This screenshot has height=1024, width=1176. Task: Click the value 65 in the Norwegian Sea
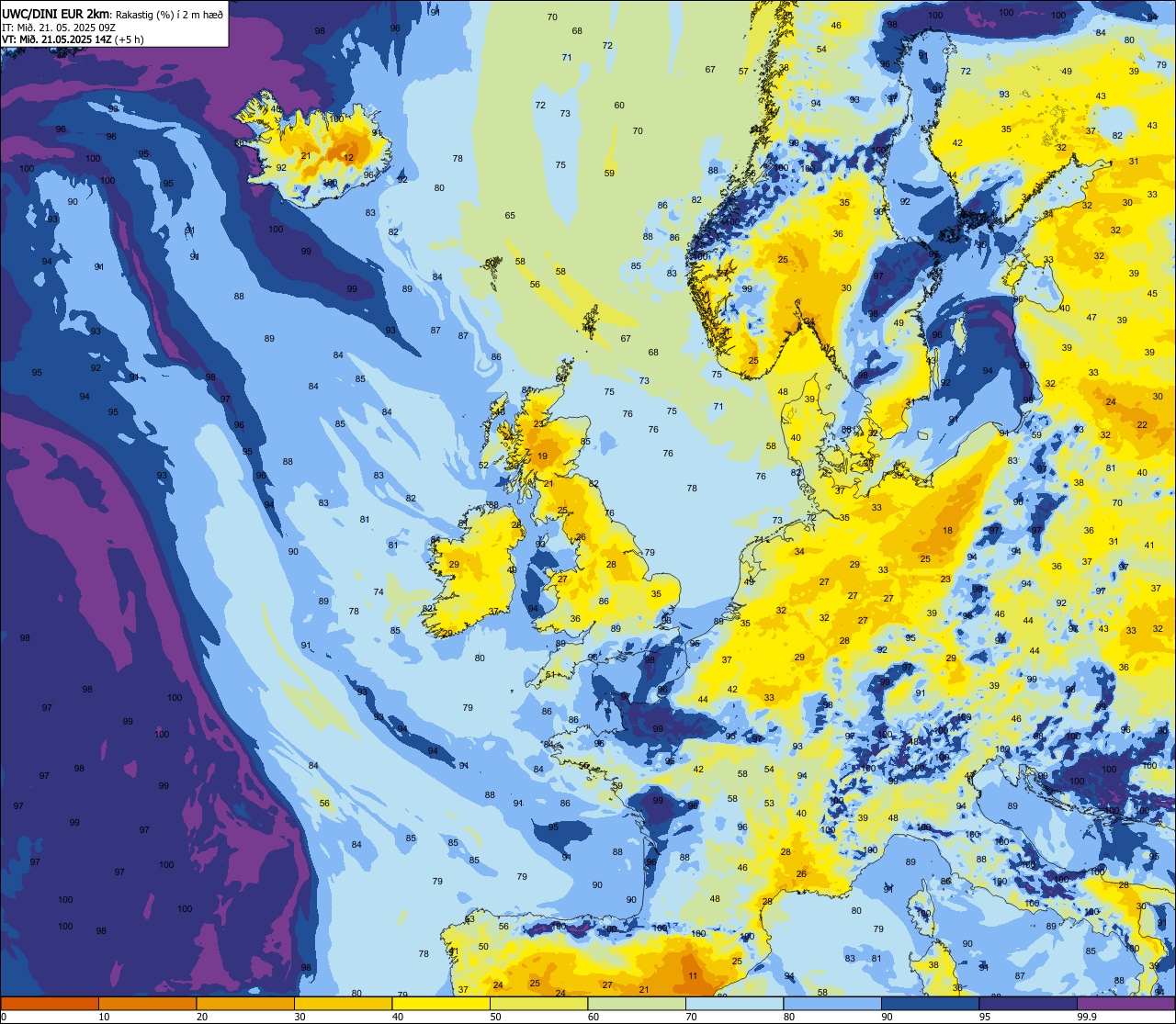click(510, 215)
